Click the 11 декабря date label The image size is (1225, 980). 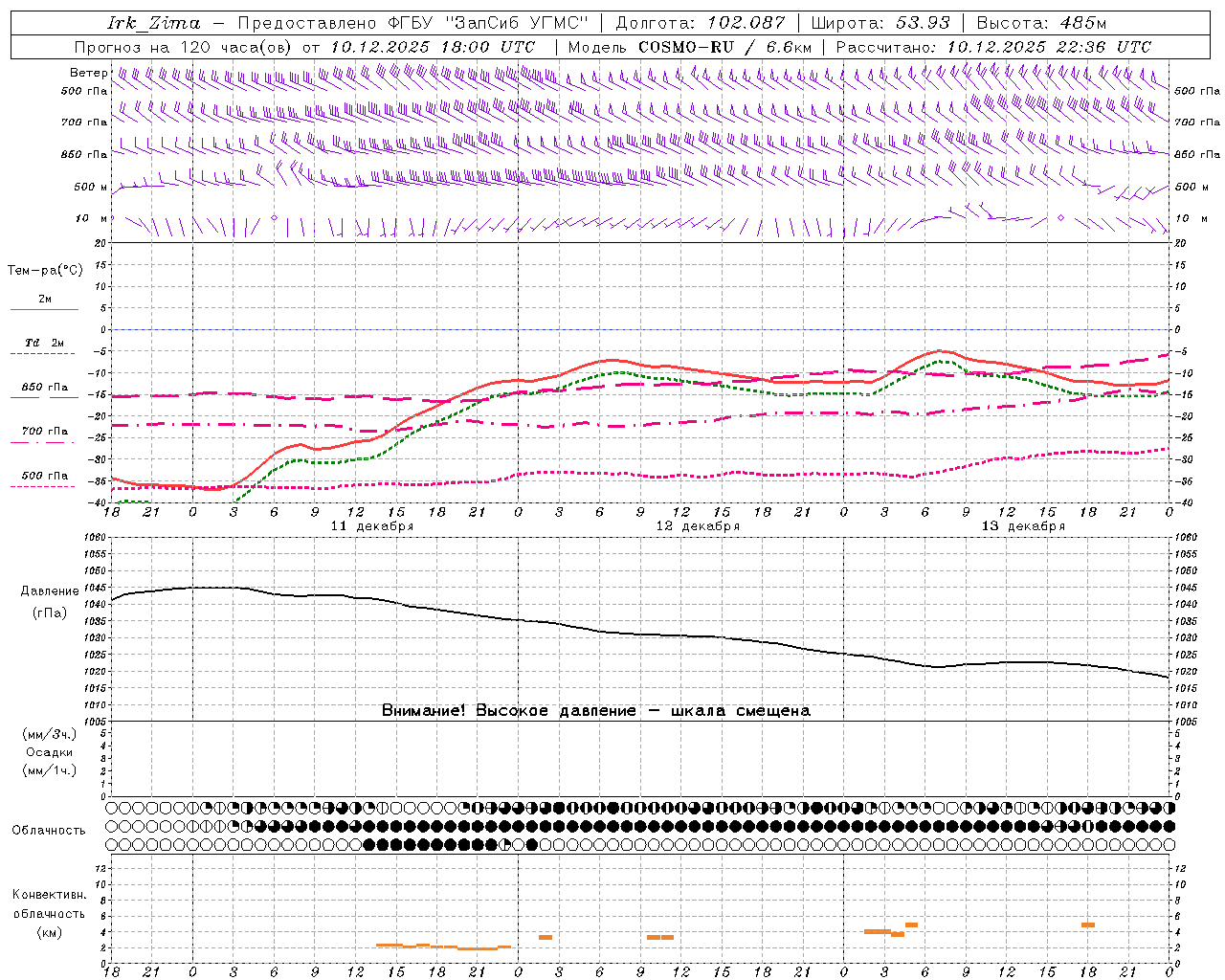point(372,526)
